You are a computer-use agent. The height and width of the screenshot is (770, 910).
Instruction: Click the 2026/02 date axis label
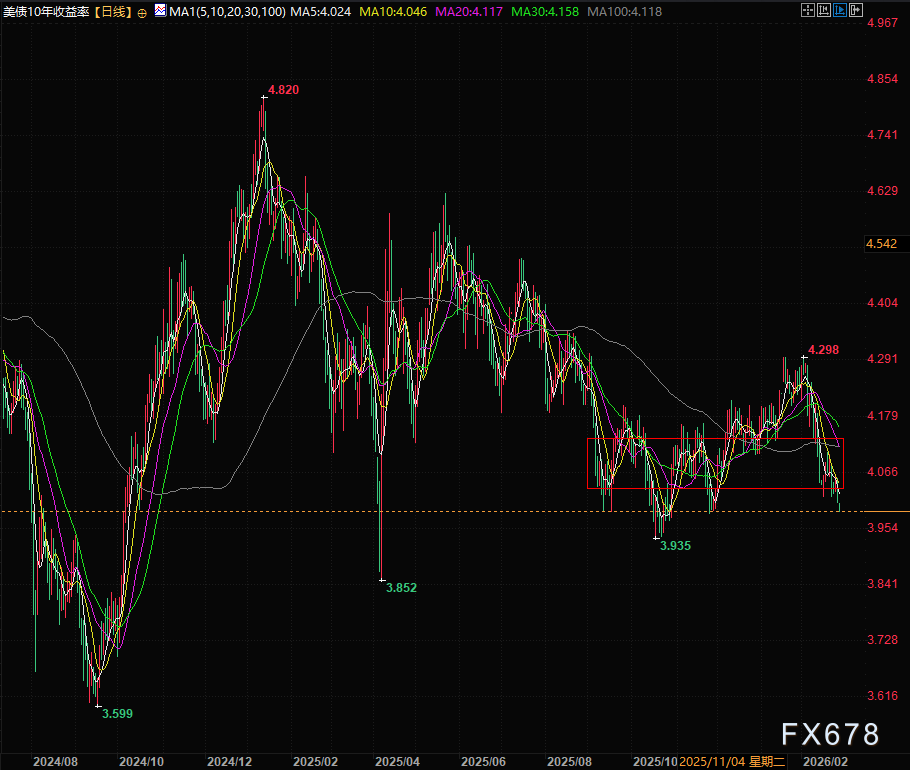(x=825, y=762)
